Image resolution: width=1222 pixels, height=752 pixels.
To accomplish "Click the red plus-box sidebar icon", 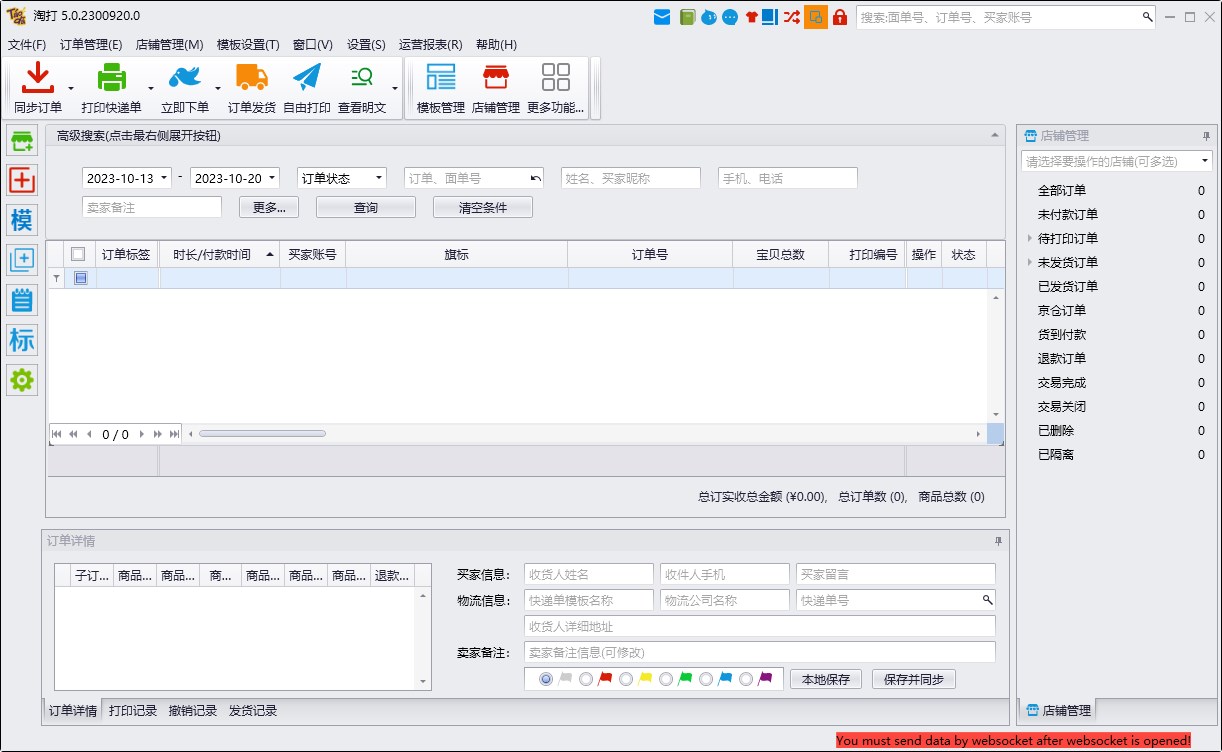I will click(22, 181).
